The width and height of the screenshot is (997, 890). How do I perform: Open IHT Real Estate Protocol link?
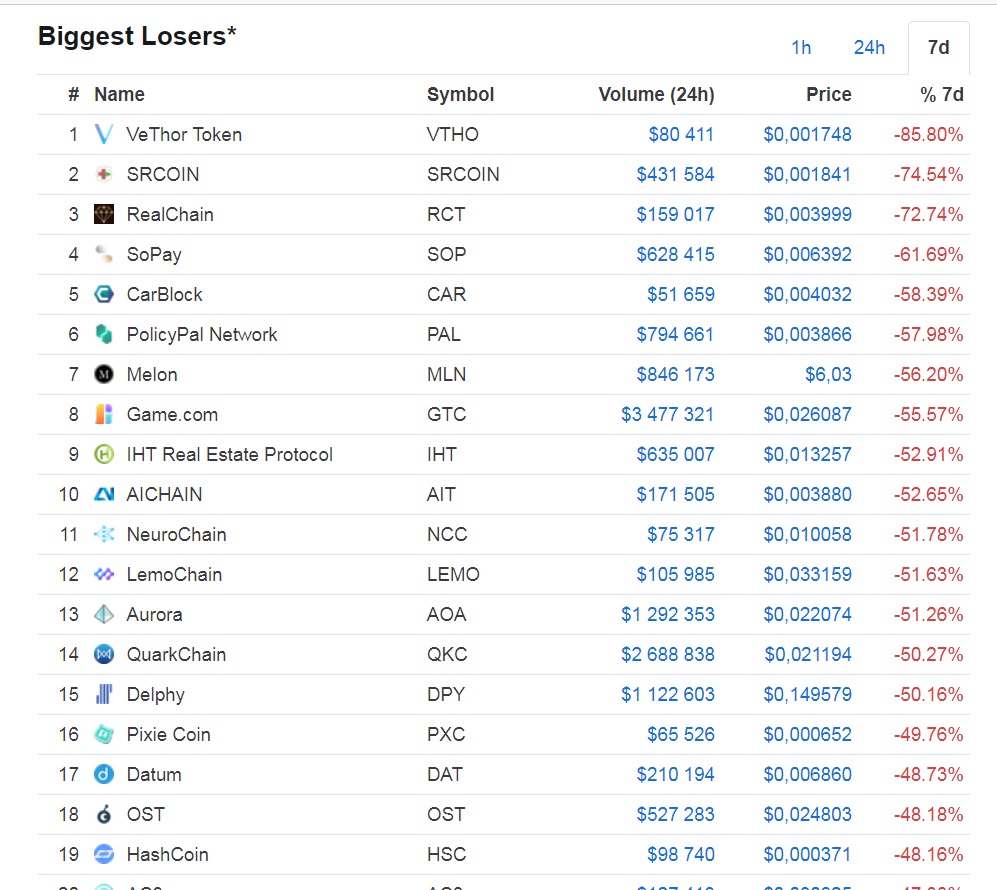coord(230,455)
